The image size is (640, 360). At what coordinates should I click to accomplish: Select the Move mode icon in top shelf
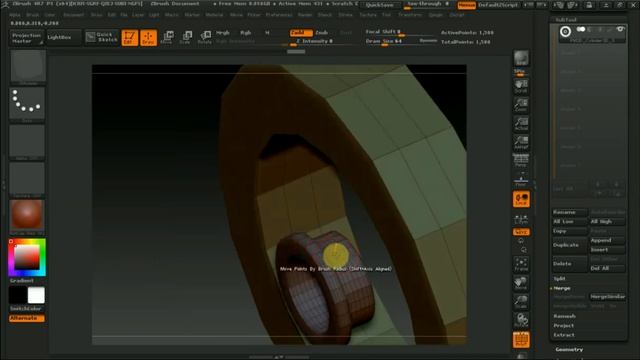[x=167, y=38]
